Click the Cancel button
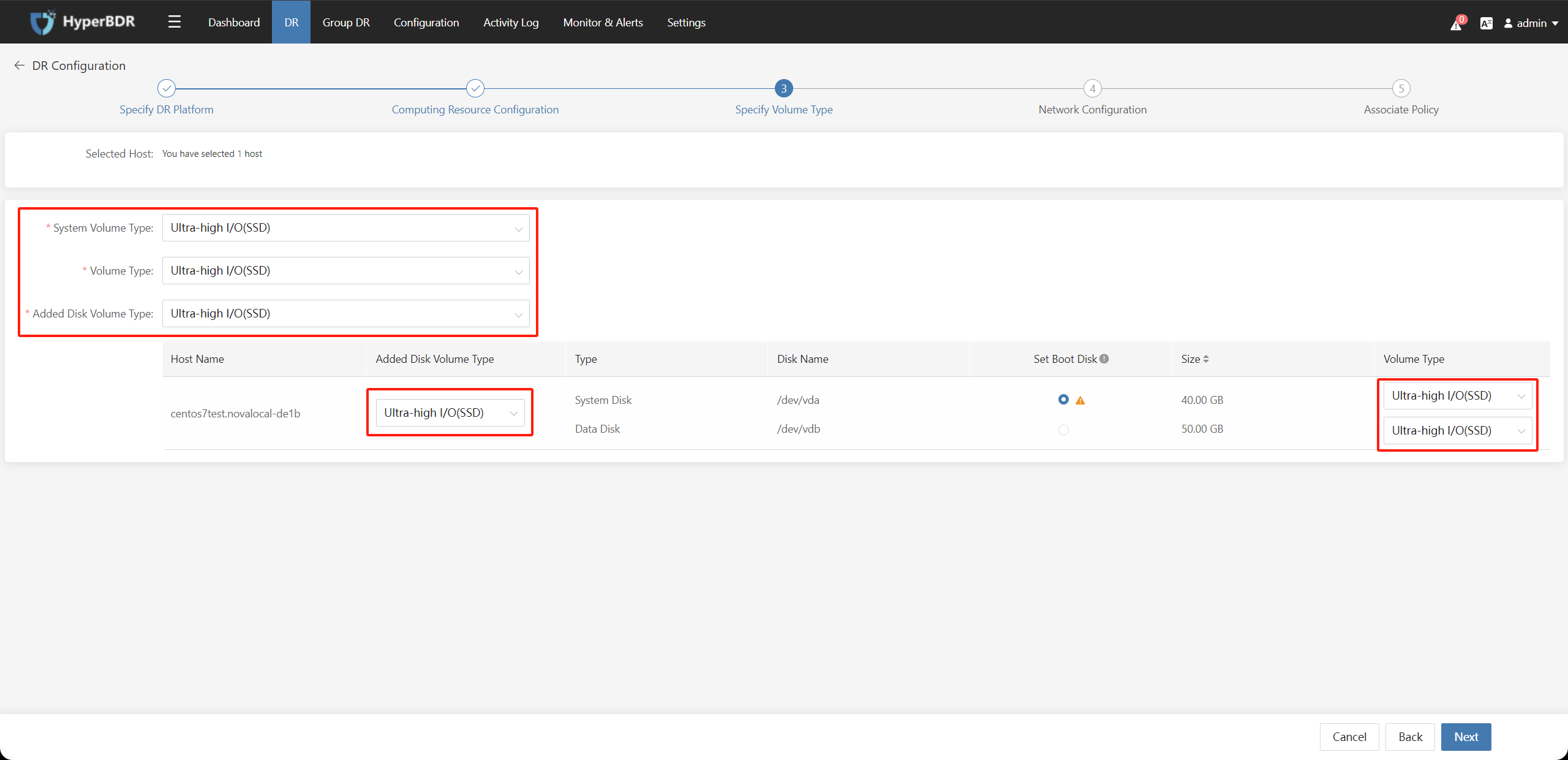Viewport: 1568px width, 760px height. (1349, 737)
